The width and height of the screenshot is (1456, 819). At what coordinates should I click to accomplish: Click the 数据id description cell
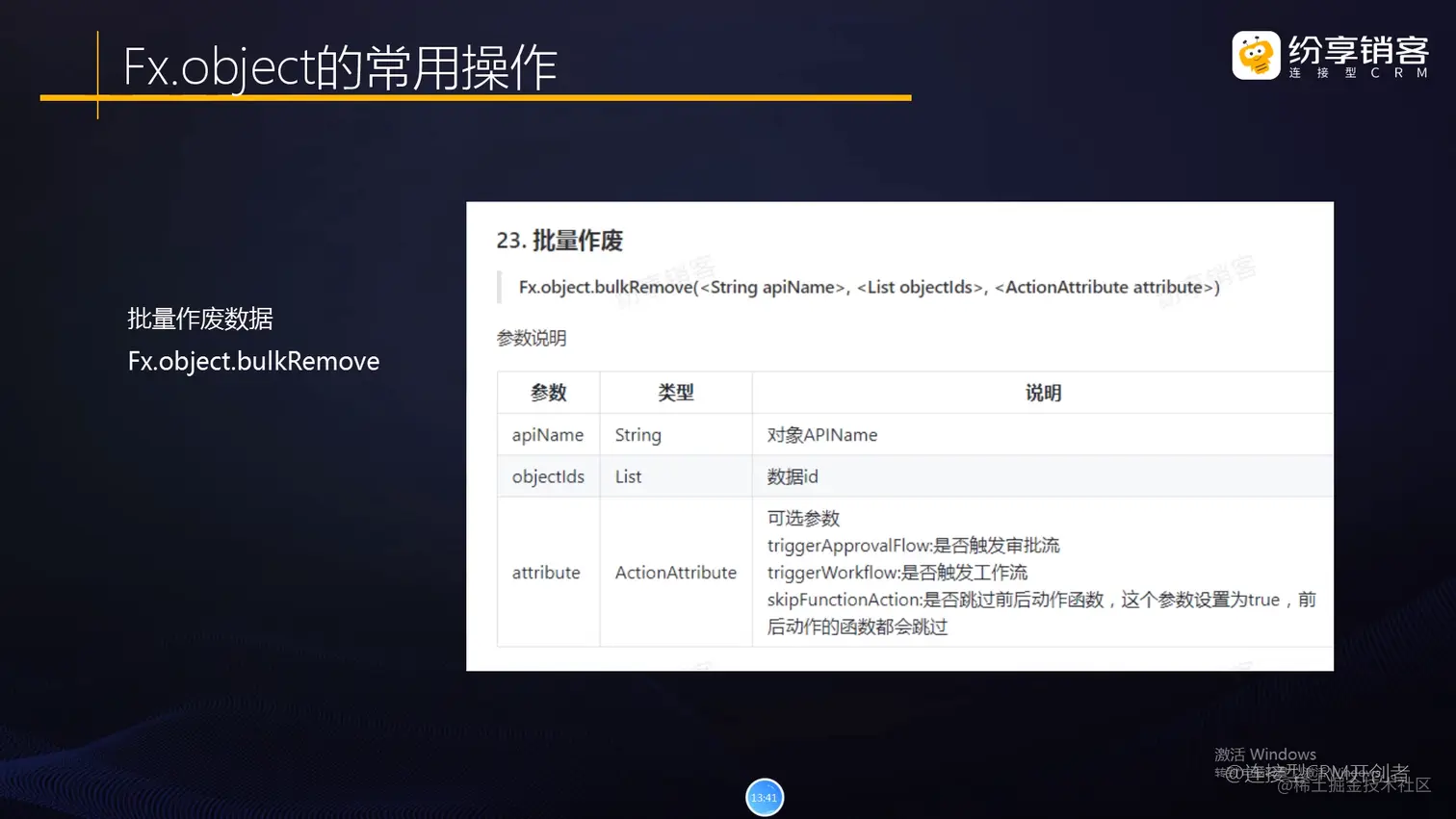tap(1043, 476)
